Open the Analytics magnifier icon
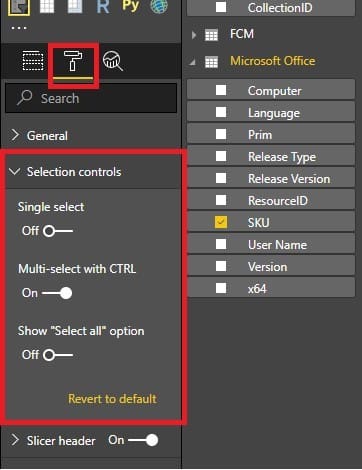The height and width of the screenshot is (470, 362). click(x=113, y=61)
